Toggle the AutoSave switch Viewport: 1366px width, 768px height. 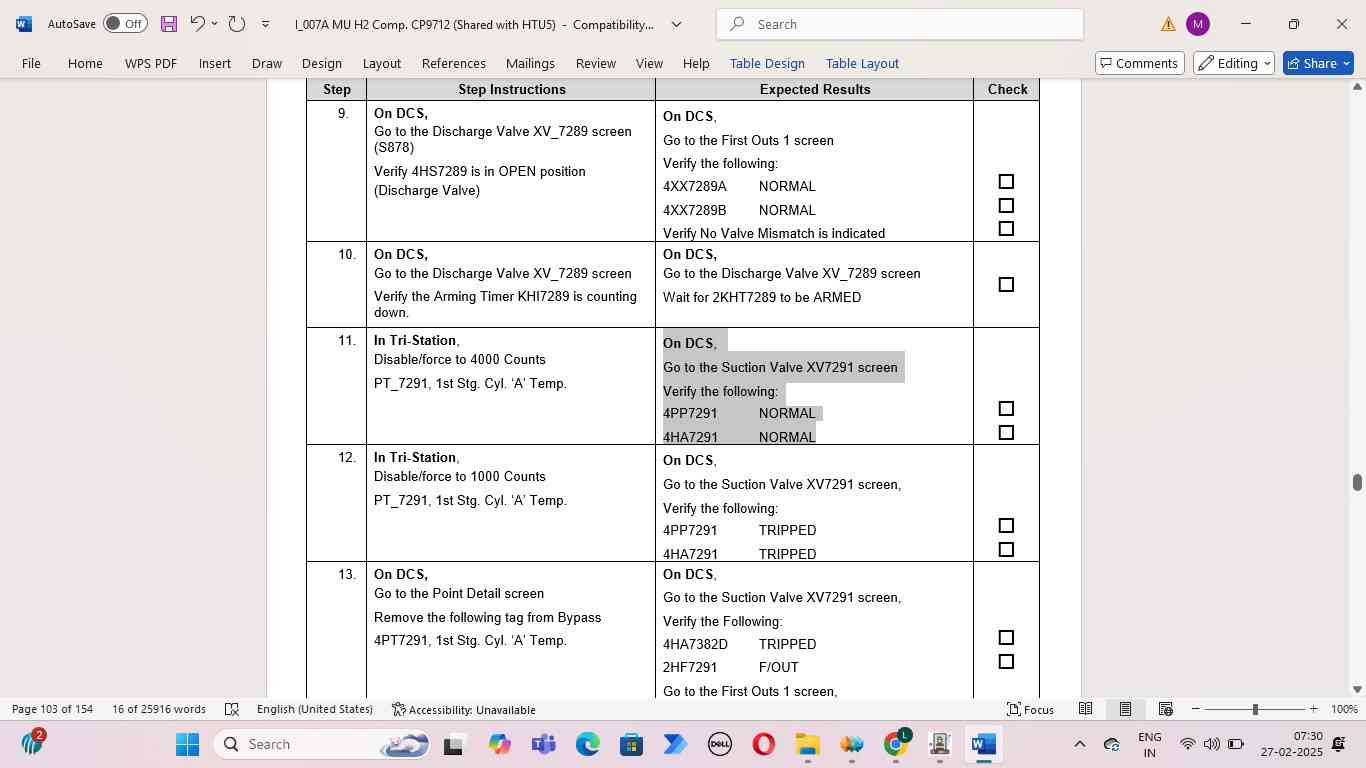pos(125,23)
